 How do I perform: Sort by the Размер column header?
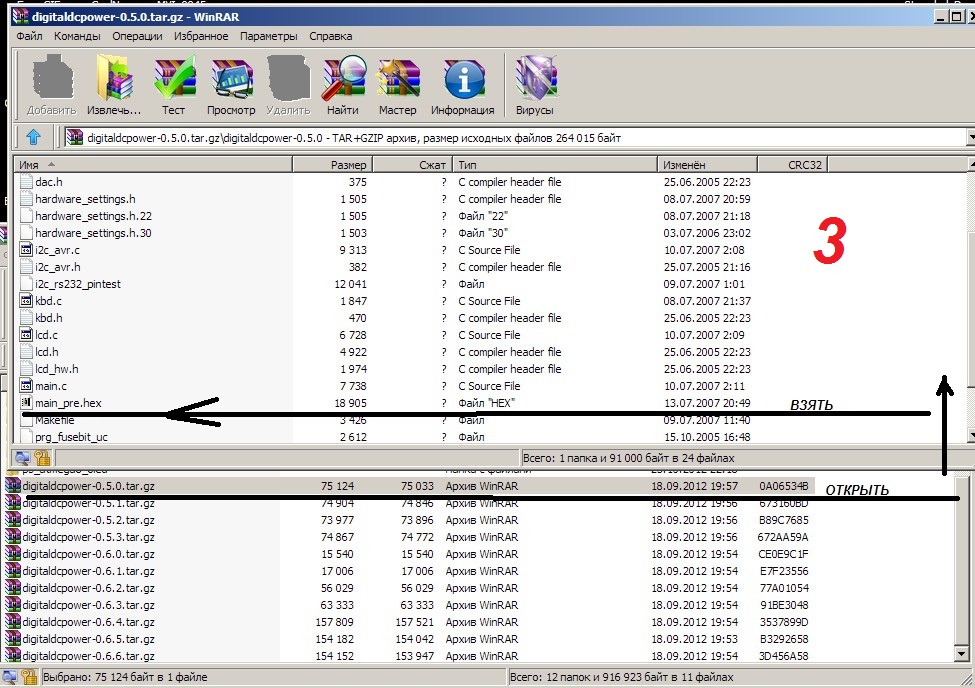coord(332,165)
